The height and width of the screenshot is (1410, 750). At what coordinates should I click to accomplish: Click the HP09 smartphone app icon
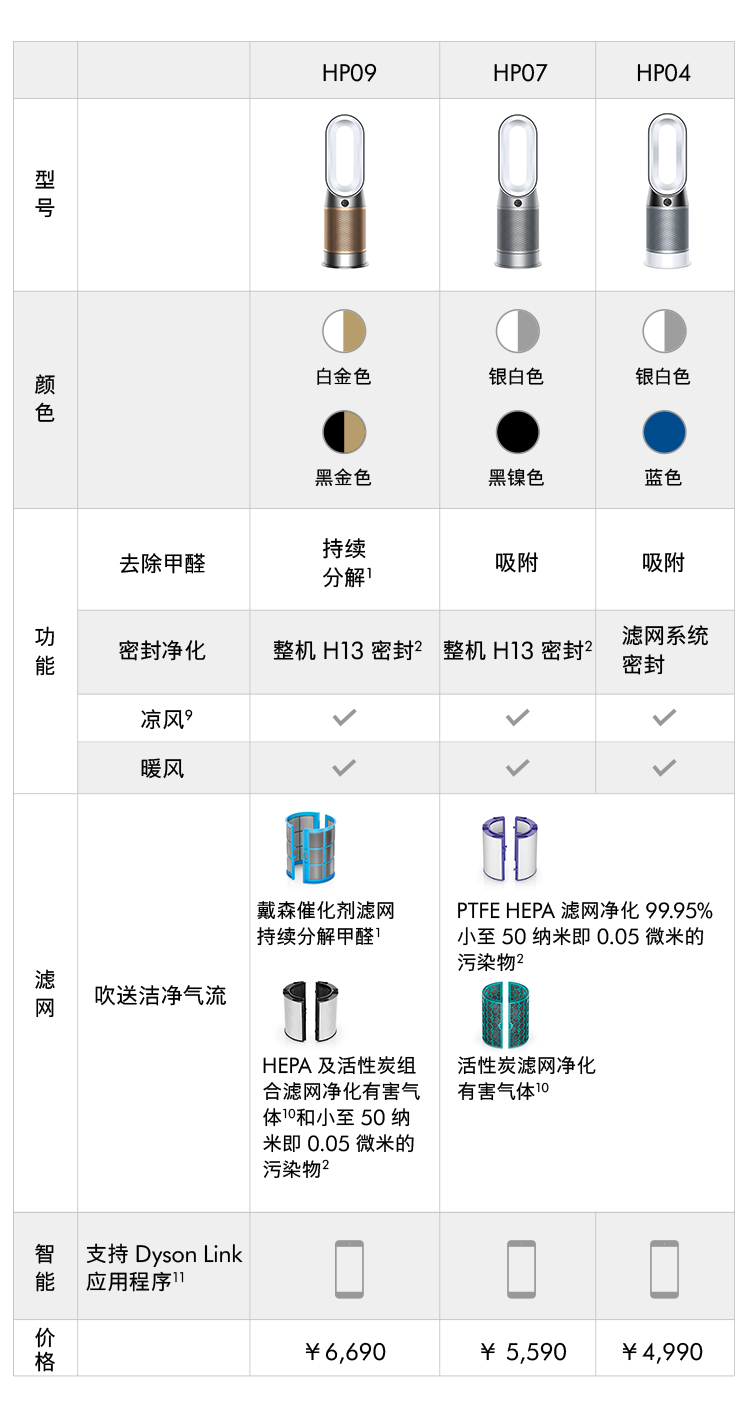click(349, 1269)
